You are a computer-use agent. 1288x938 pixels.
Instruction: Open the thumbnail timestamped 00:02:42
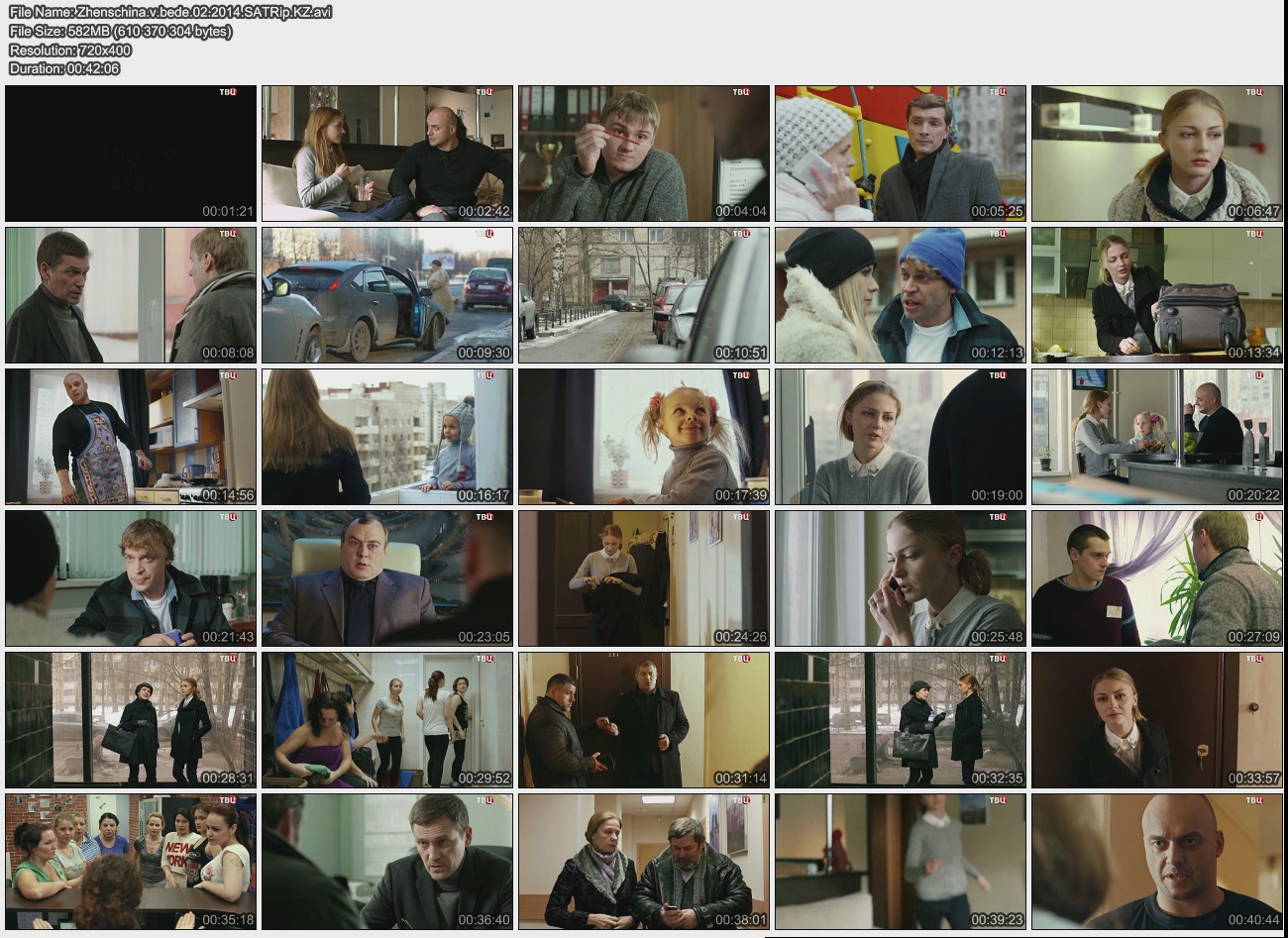pos(387,154)
